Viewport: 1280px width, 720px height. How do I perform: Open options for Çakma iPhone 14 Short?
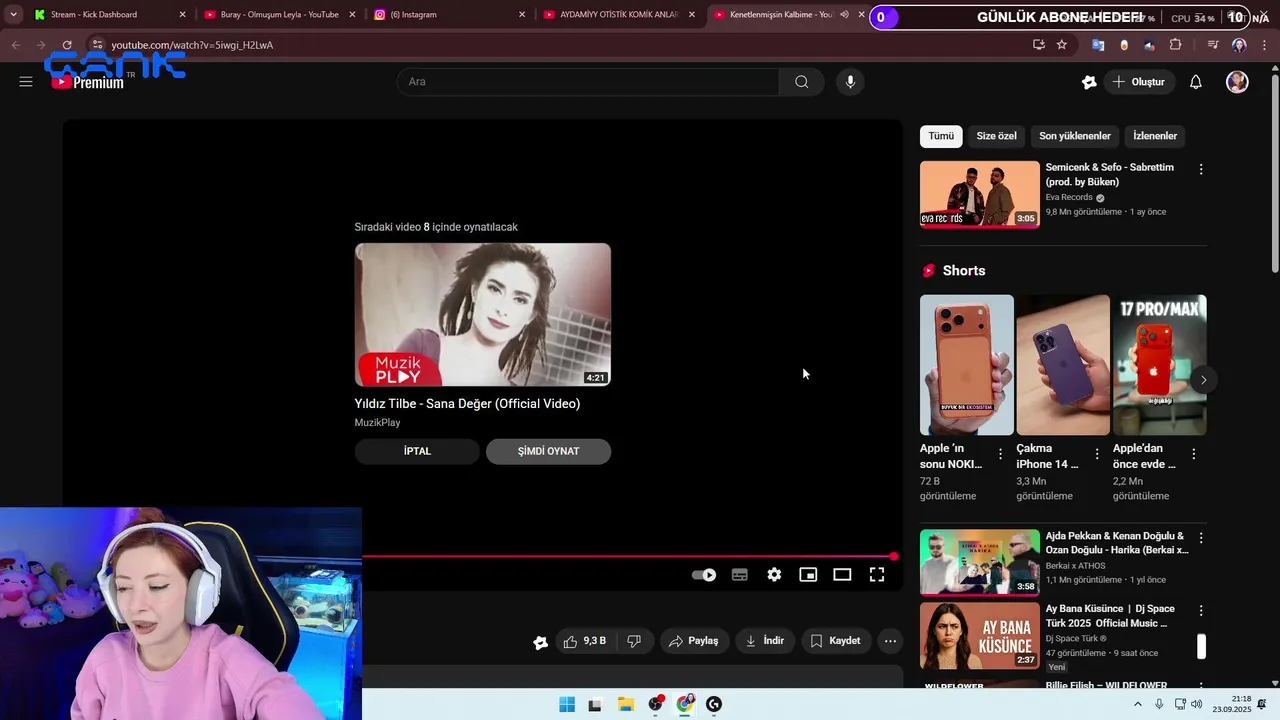(x=1097, y=454)
